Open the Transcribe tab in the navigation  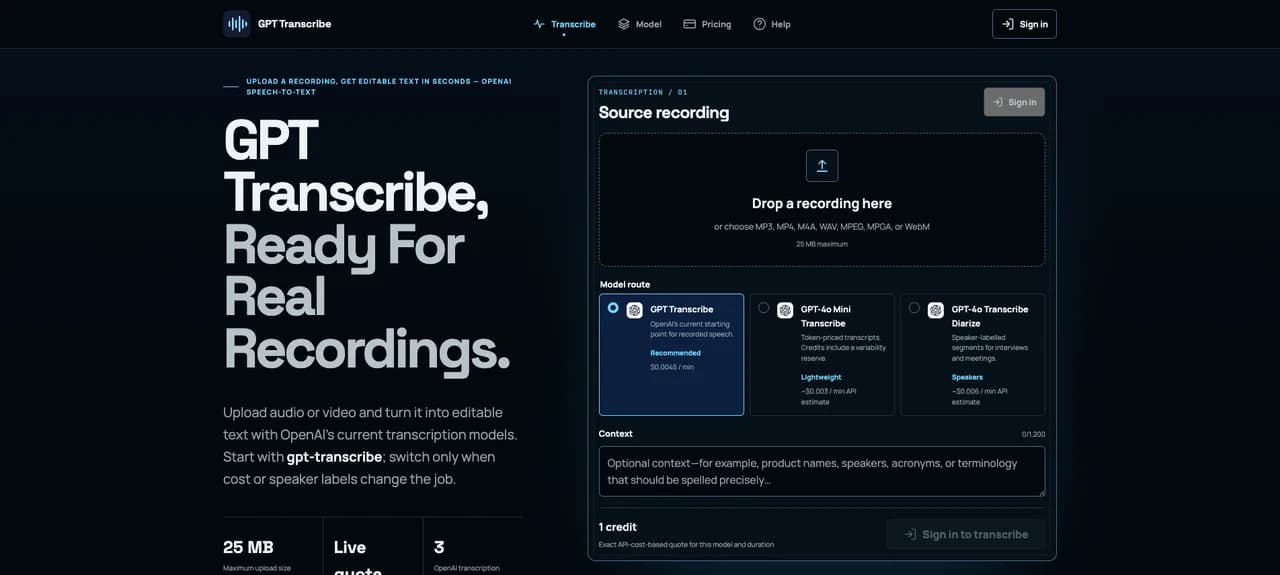point(564,24)
